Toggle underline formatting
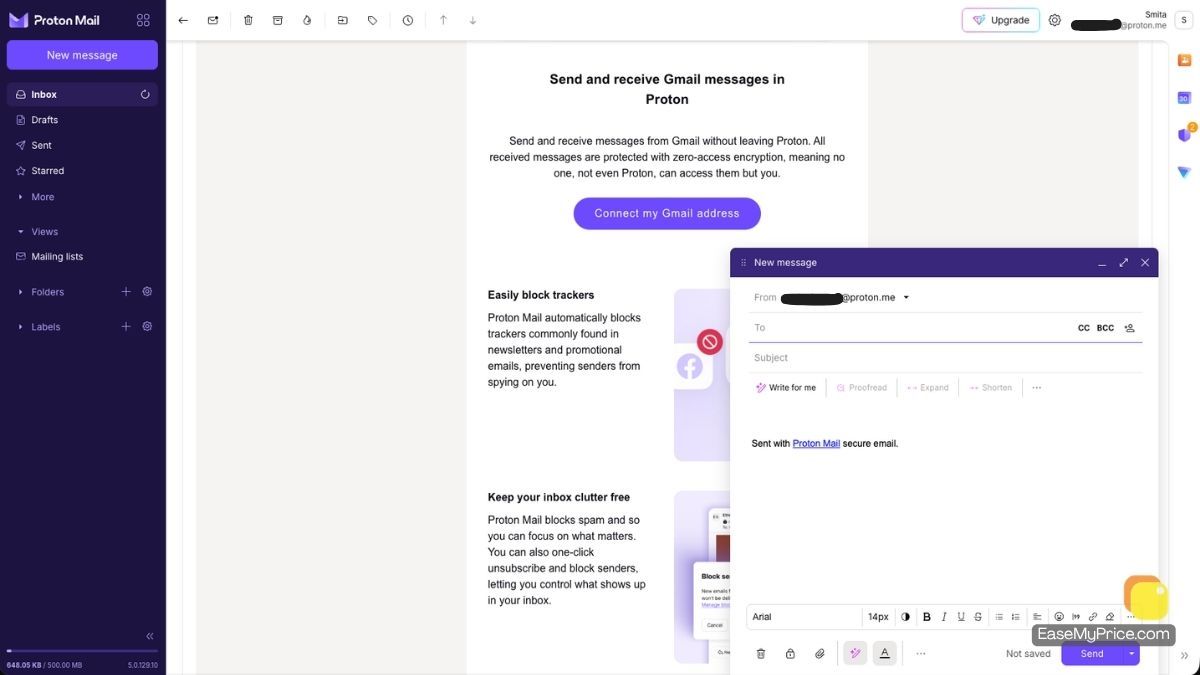Image resolution: width=1200 pixels, height=675 pixels. click(x=961, y=617)
